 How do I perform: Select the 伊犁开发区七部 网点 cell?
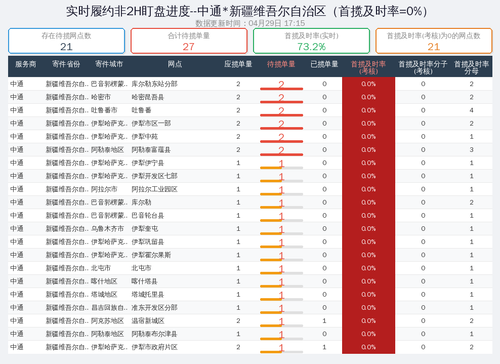(154, 176)
